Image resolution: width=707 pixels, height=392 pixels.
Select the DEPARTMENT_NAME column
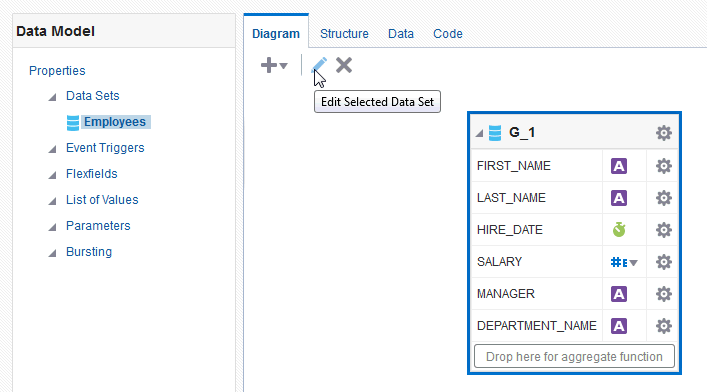[x=537, y=326]
